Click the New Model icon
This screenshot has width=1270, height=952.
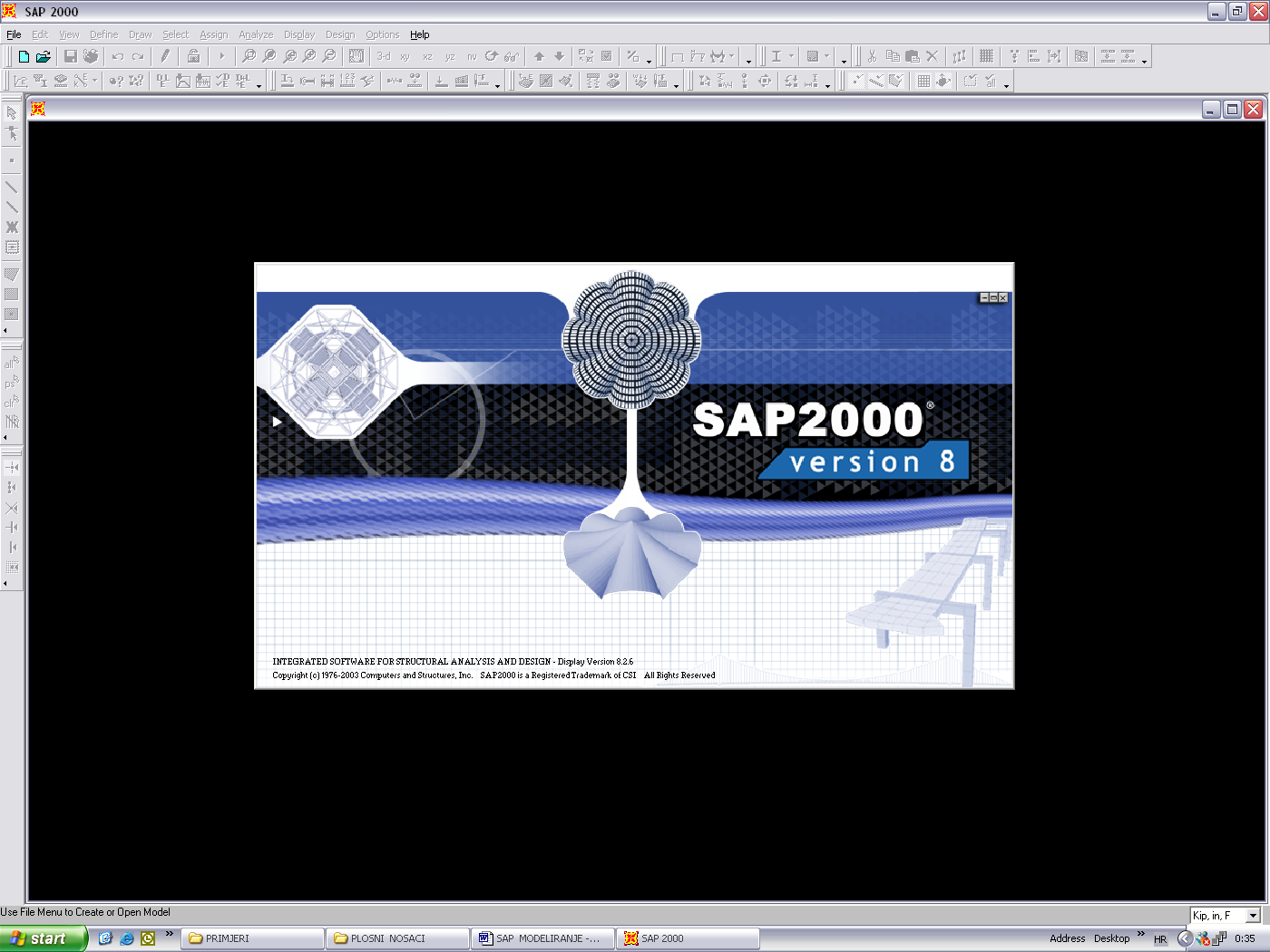(24, 56)
